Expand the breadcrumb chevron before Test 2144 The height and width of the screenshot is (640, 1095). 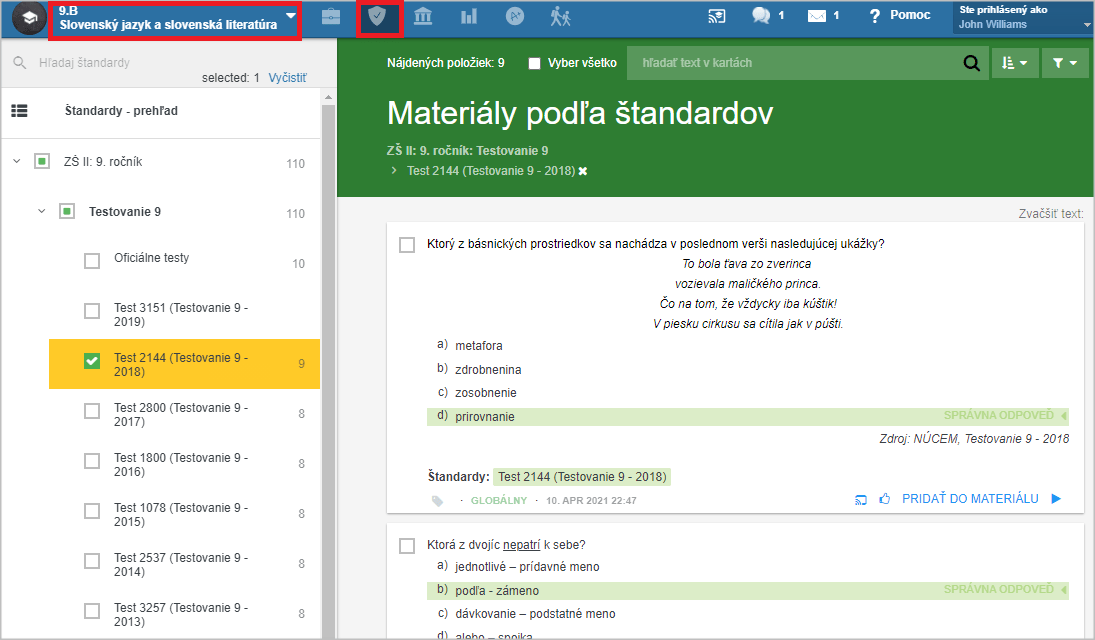[x=394, y=170]
